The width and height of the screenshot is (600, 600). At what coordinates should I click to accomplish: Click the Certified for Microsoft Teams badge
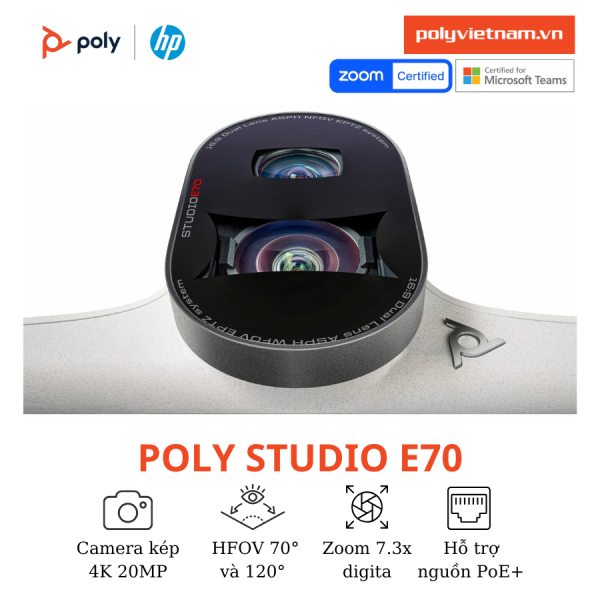coord(515,76)
